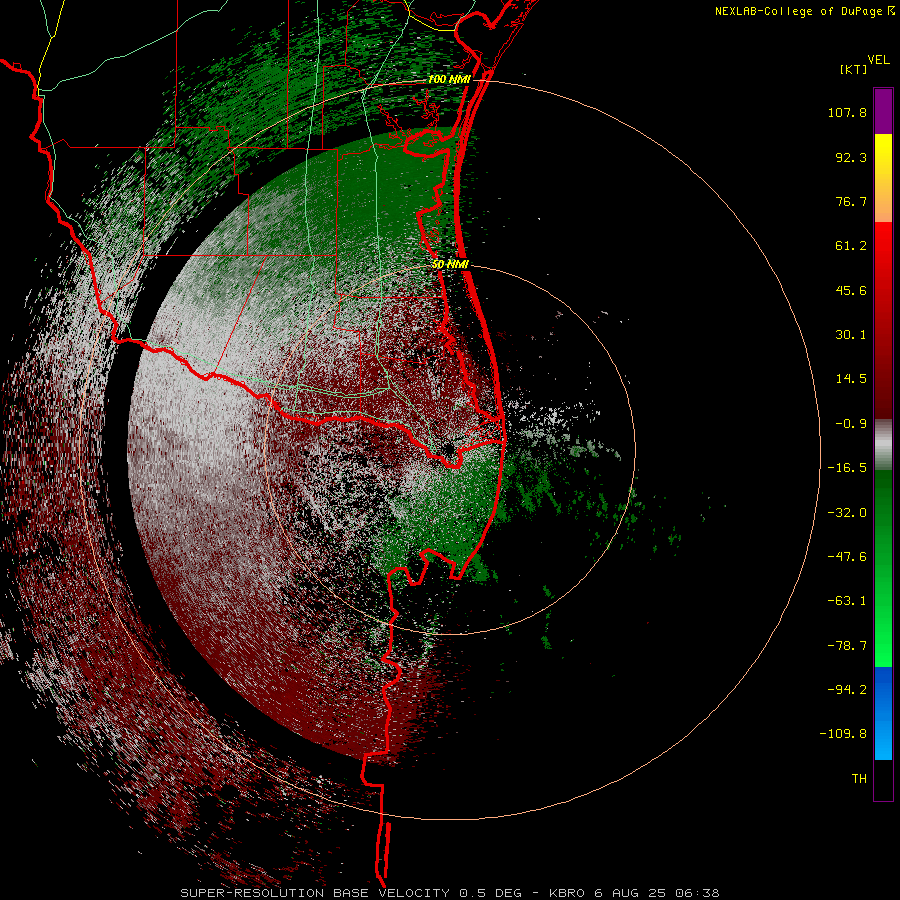
Task: Select the 107.8 velocity scale value
Action: [x=847, y=112]
